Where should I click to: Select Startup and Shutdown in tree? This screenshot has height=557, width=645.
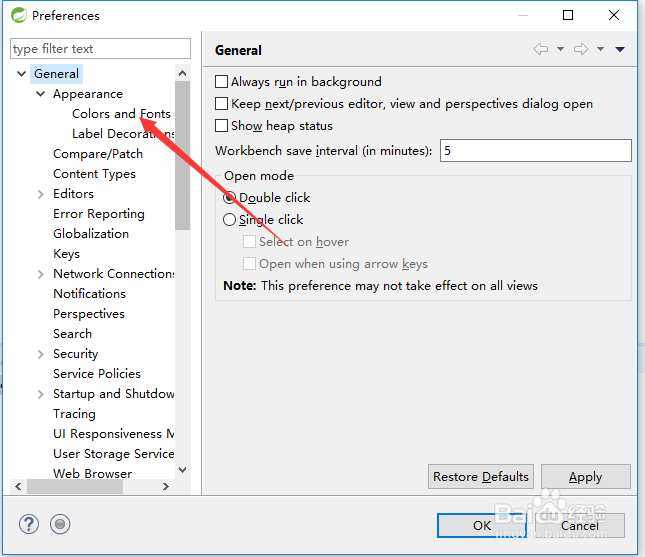[114, 394]
